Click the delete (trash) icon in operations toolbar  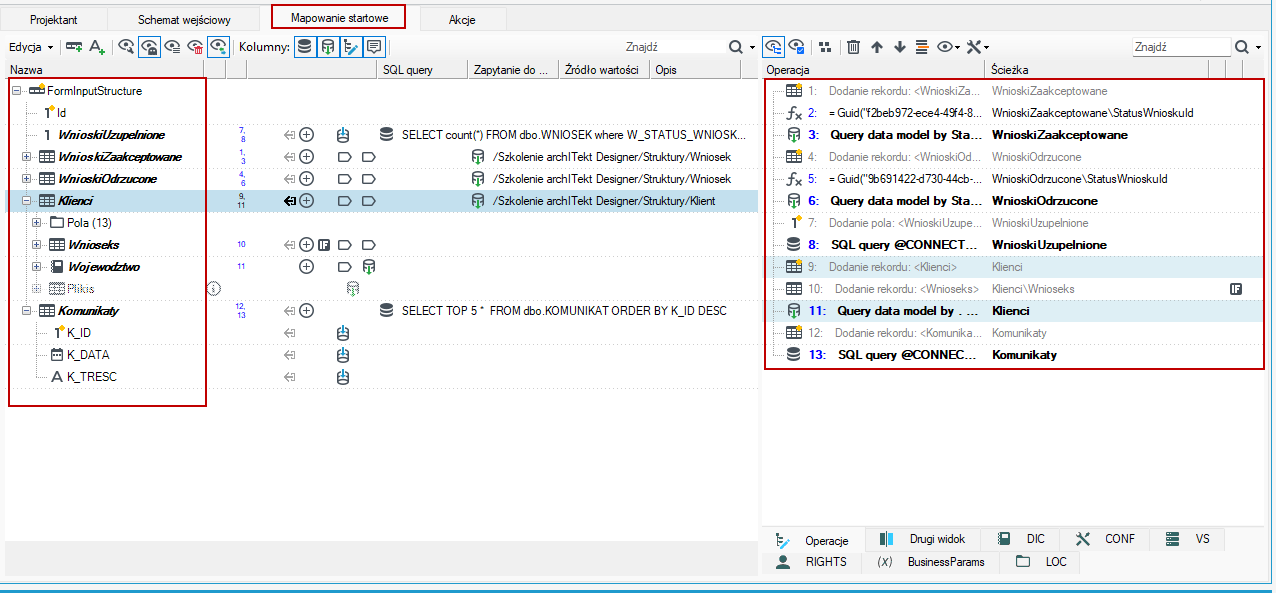[x=853, y=47]
